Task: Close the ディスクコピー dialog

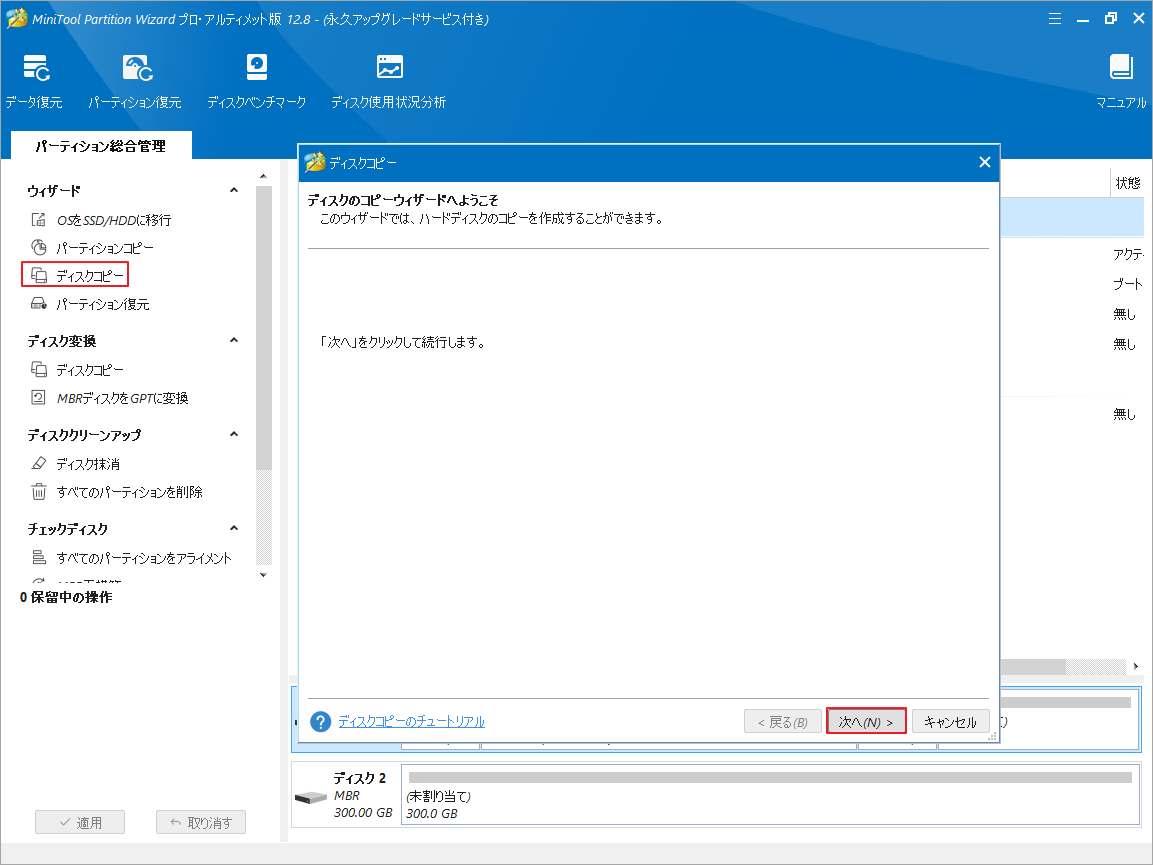Action: pos(985,162)
